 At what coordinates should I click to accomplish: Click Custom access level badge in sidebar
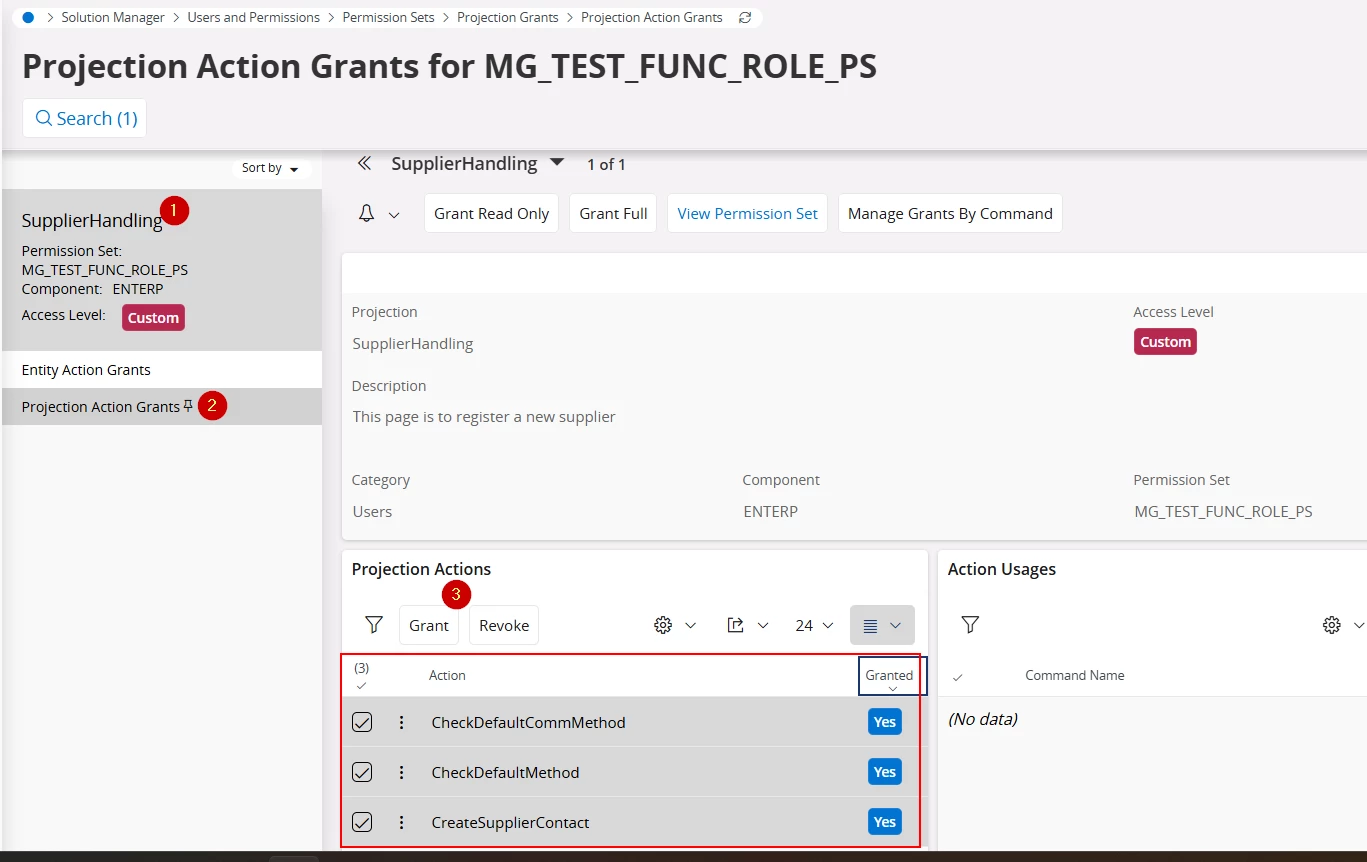(153, 318)
